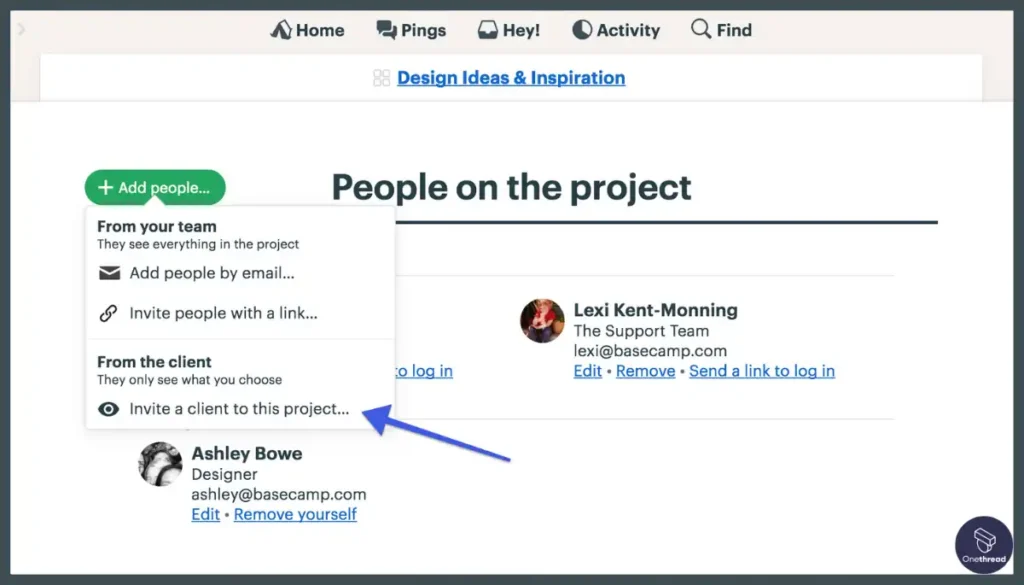This screenshot has height=585, width=1024.
Task: Click the Pings chat bubbles icon
Action: pos(386,30)
